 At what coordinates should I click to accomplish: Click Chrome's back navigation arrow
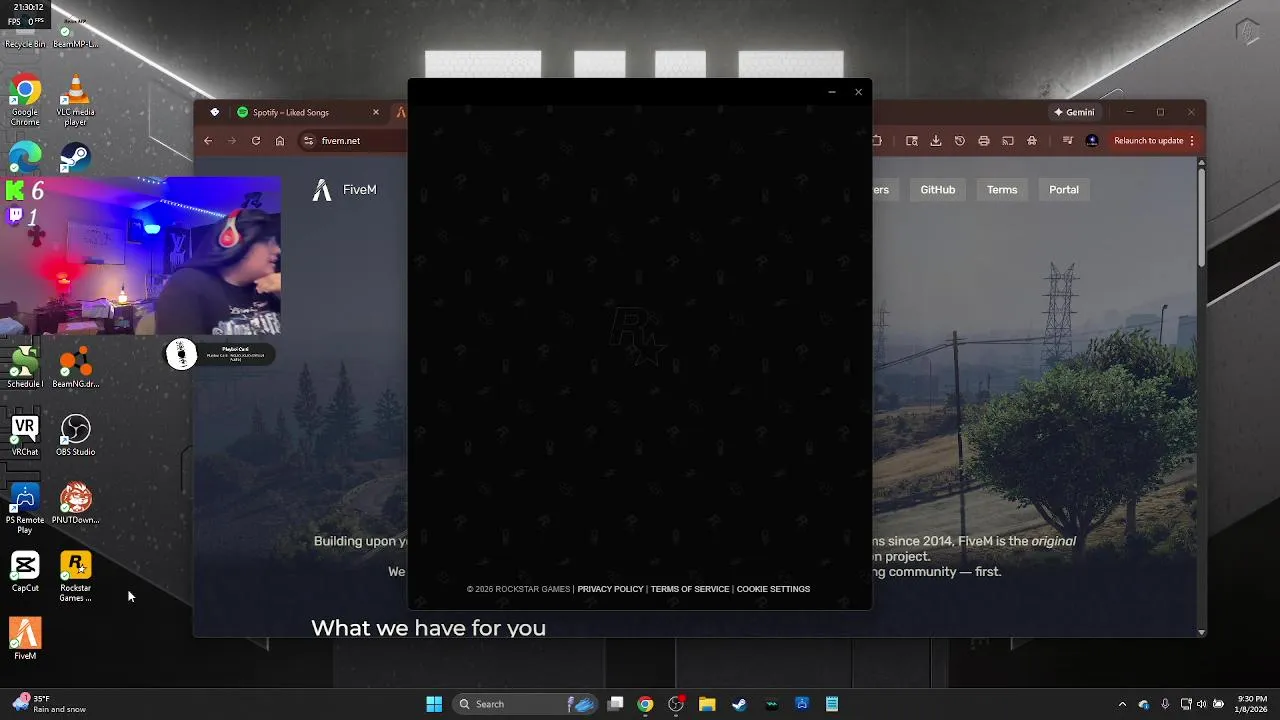208,141
